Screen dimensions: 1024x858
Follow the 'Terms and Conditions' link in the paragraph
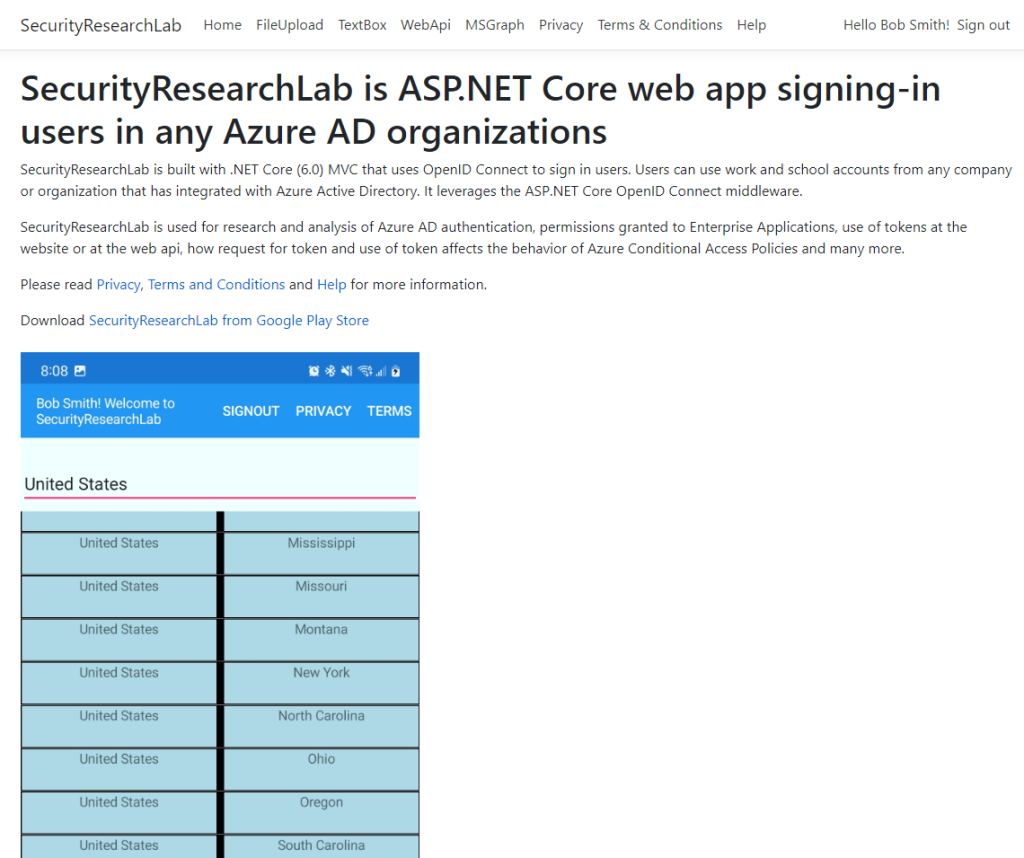pos(216,285)
